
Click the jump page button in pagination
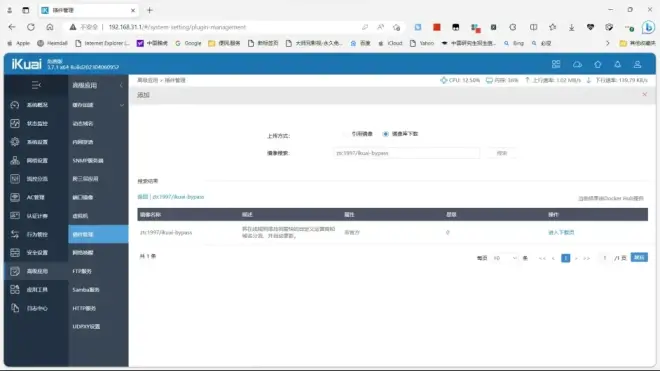click(x=639, y=257)
